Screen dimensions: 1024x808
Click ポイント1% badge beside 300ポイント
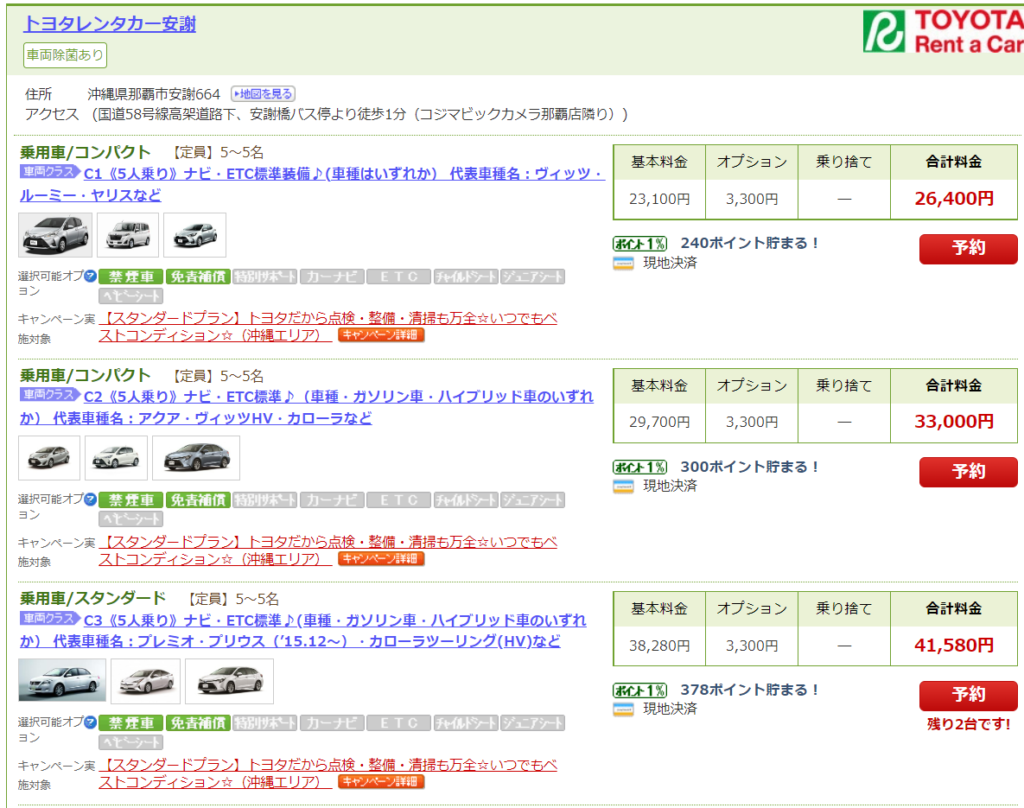pyautogui.click(x=640, y=467)
